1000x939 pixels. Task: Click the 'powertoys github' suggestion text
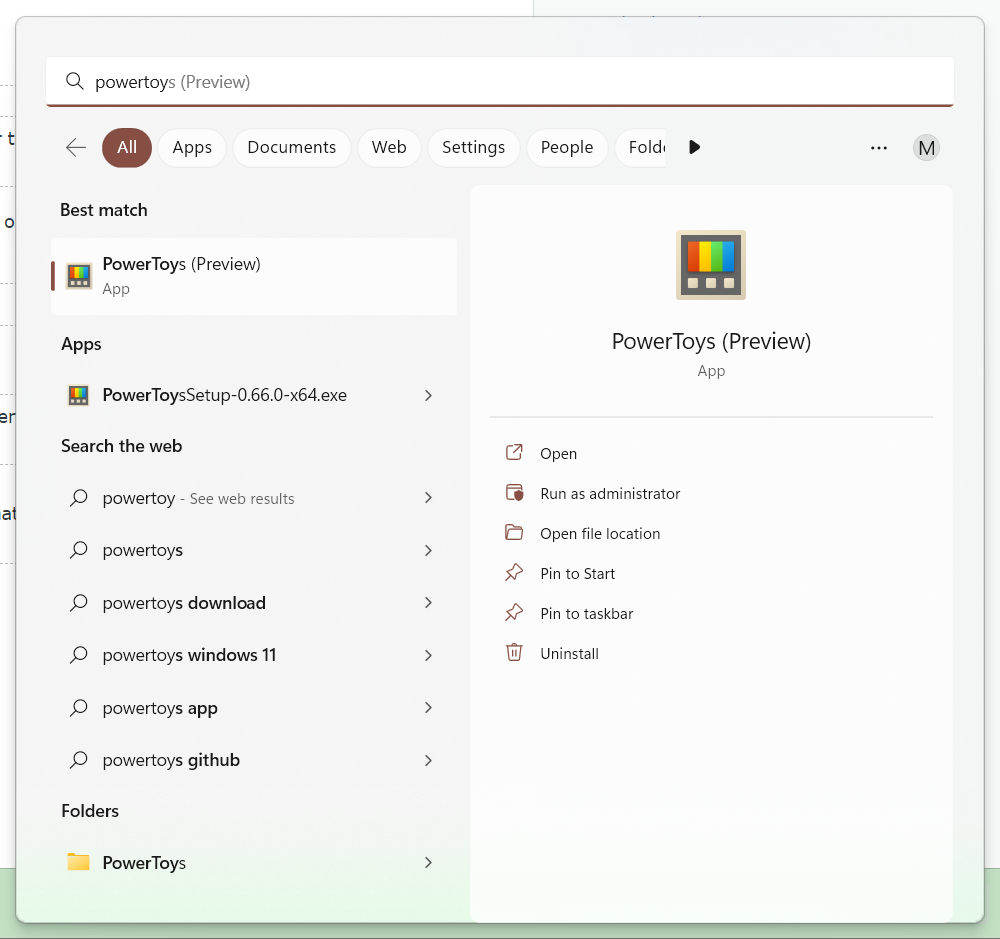pos(171,760)
